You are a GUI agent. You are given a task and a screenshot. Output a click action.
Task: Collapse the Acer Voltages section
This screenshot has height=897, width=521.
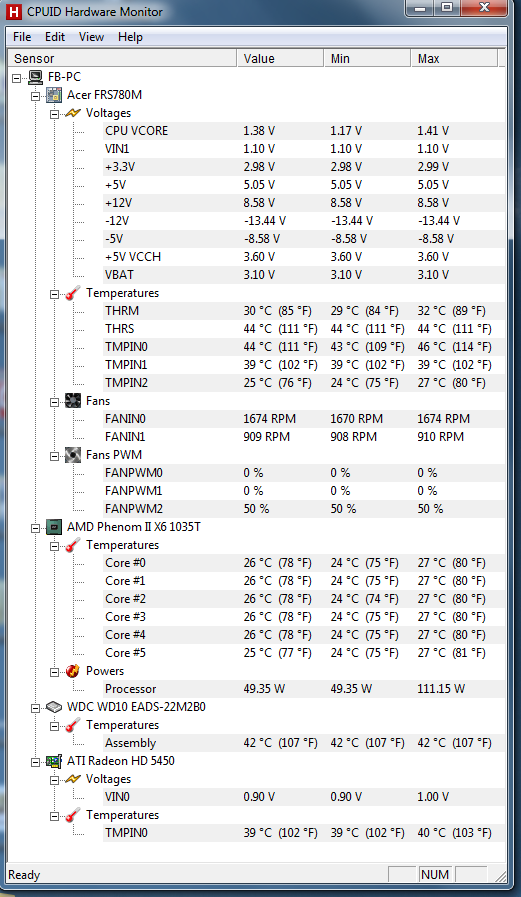55,113
